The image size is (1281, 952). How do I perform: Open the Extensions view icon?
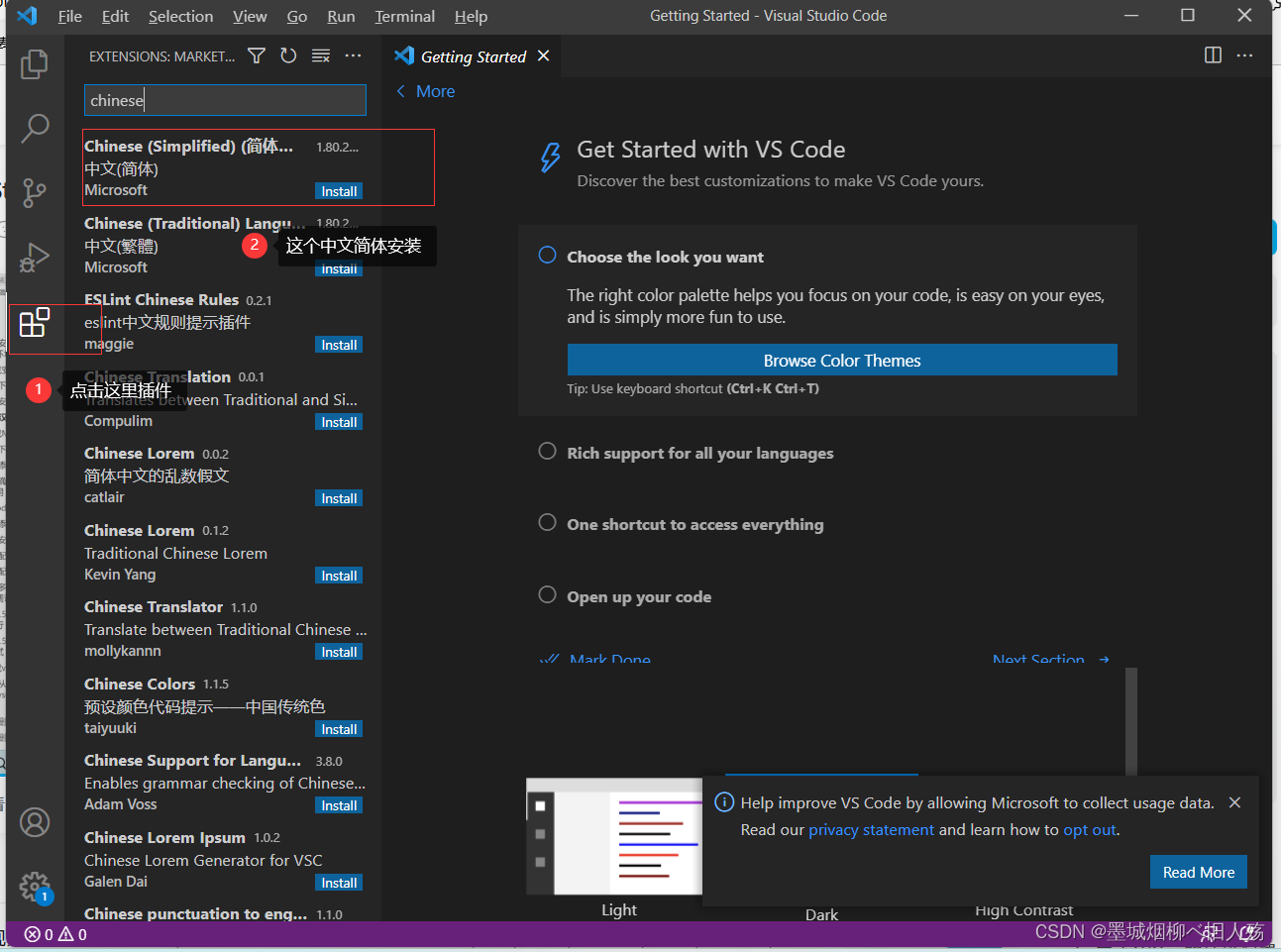pos(35,322)
